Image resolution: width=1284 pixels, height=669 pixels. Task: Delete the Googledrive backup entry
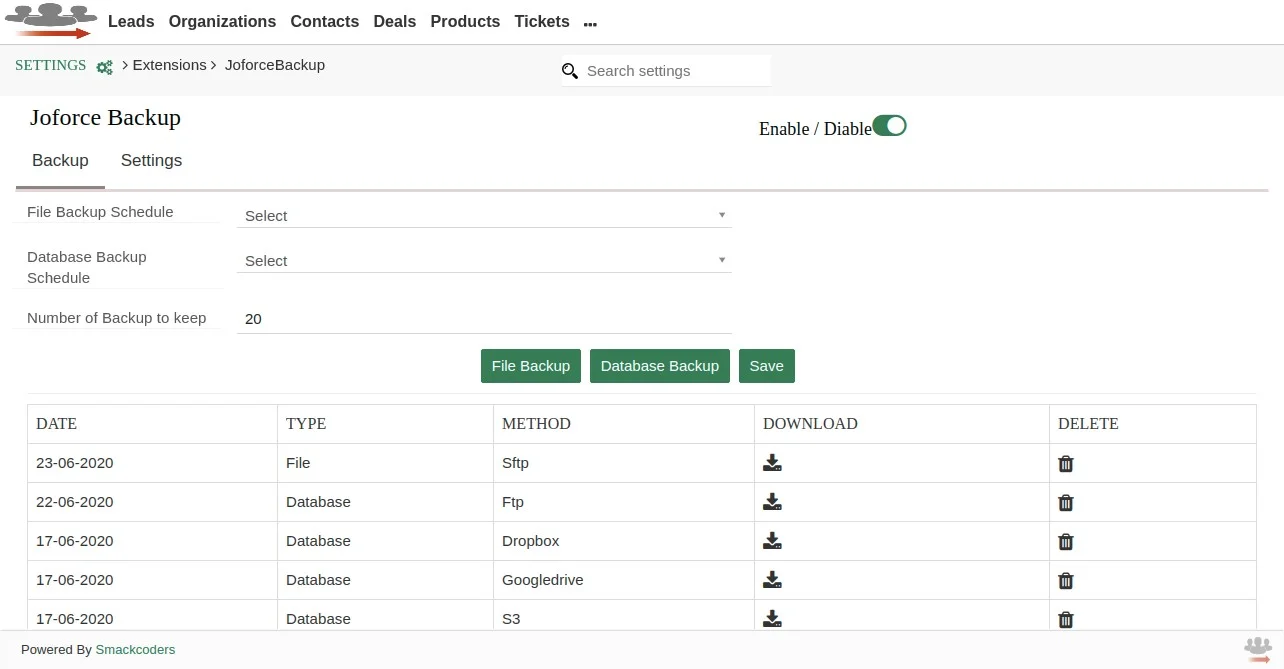click(1065, 580)
